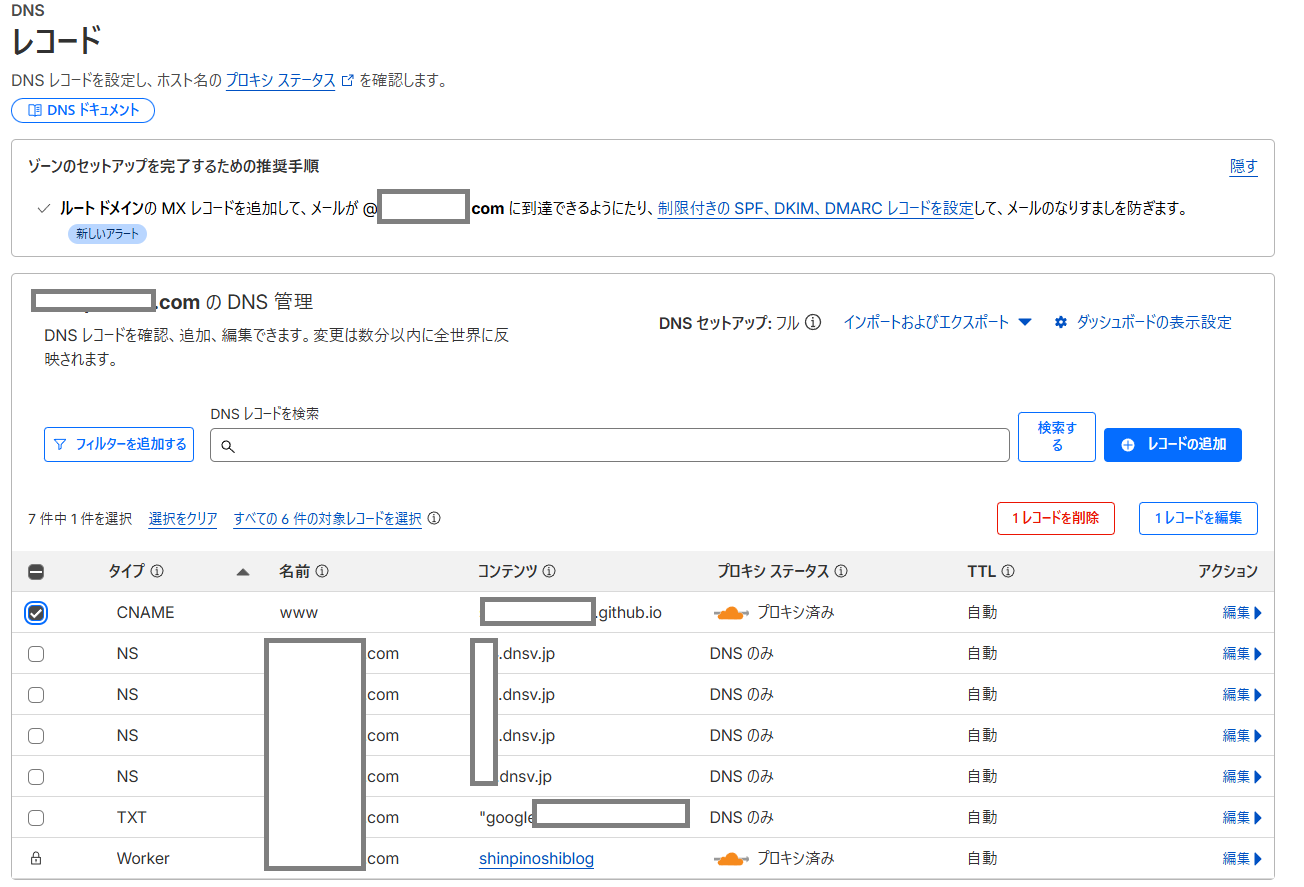Click info icon beside 名前 header

pyautogui.click(x=322, y=571)
